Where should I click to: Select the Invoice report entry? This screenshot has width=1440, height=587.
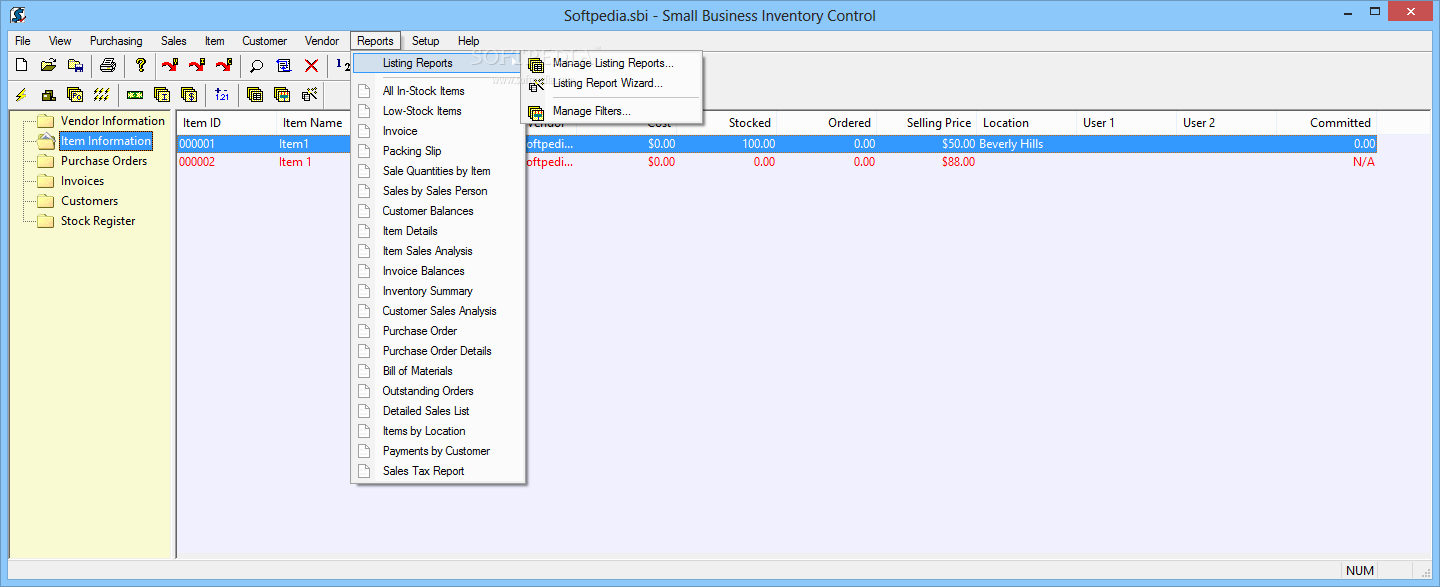[438, 131]
